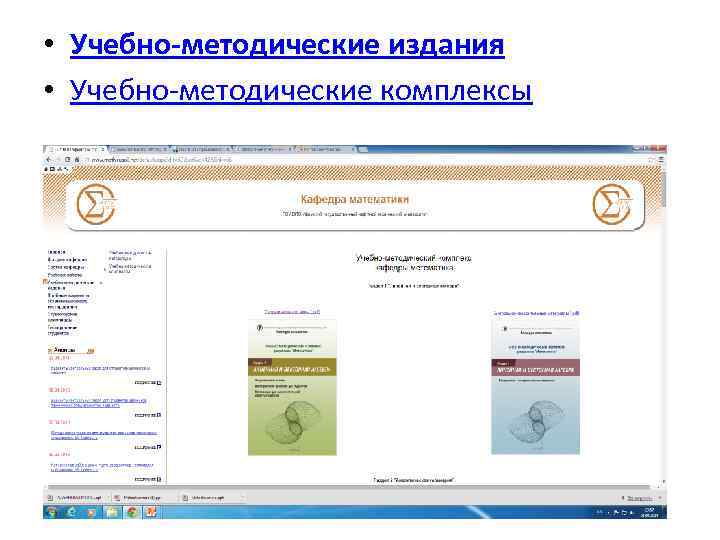This screenshot has width=720, height=540.
Task: Select the second item of the left menu
Action: point(67,259)
